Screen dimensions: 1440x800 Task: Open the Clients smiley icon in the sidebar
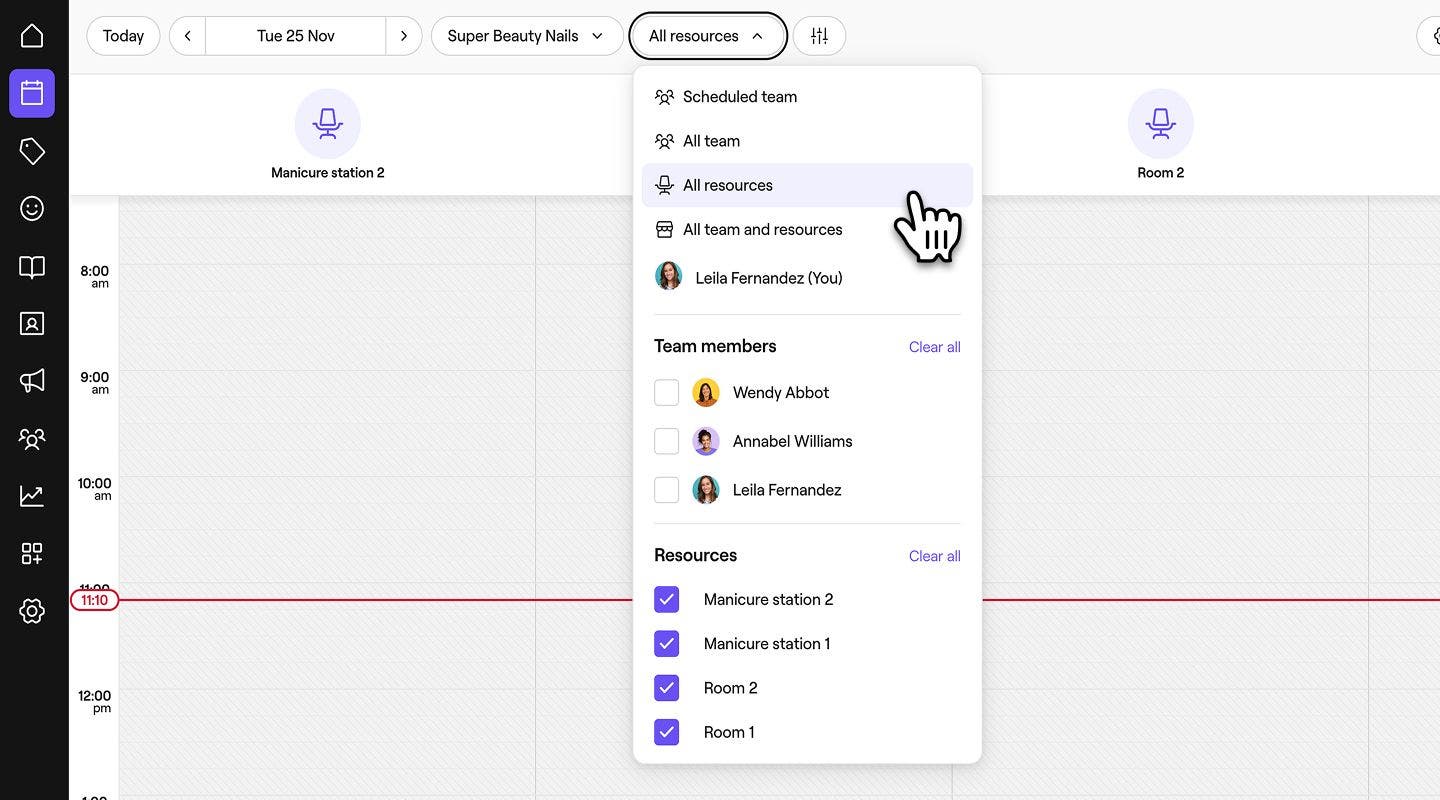pyautogui.click(x=31, y=208)
